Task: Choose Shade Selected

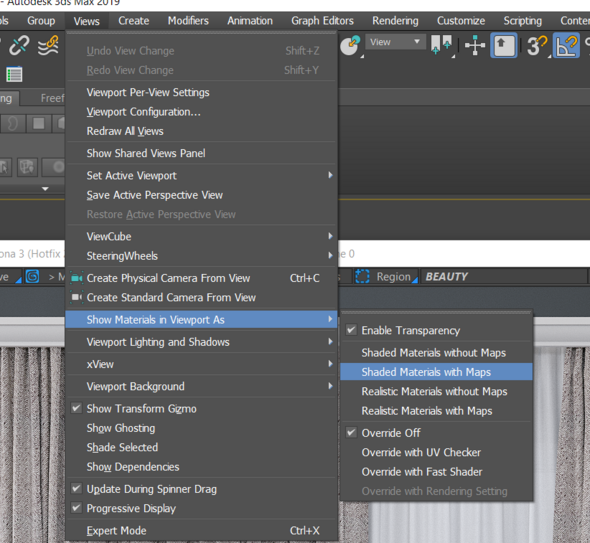Action: (201, 447)
